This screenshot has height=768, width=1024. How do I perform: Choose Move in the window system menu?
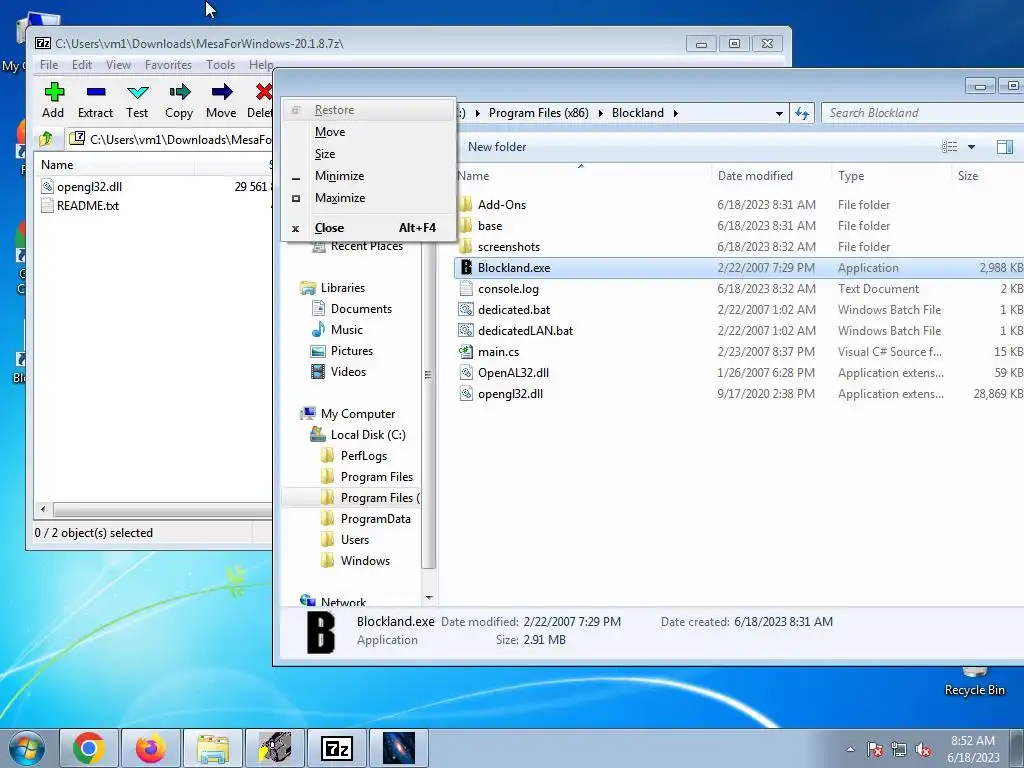click(369, 132)
